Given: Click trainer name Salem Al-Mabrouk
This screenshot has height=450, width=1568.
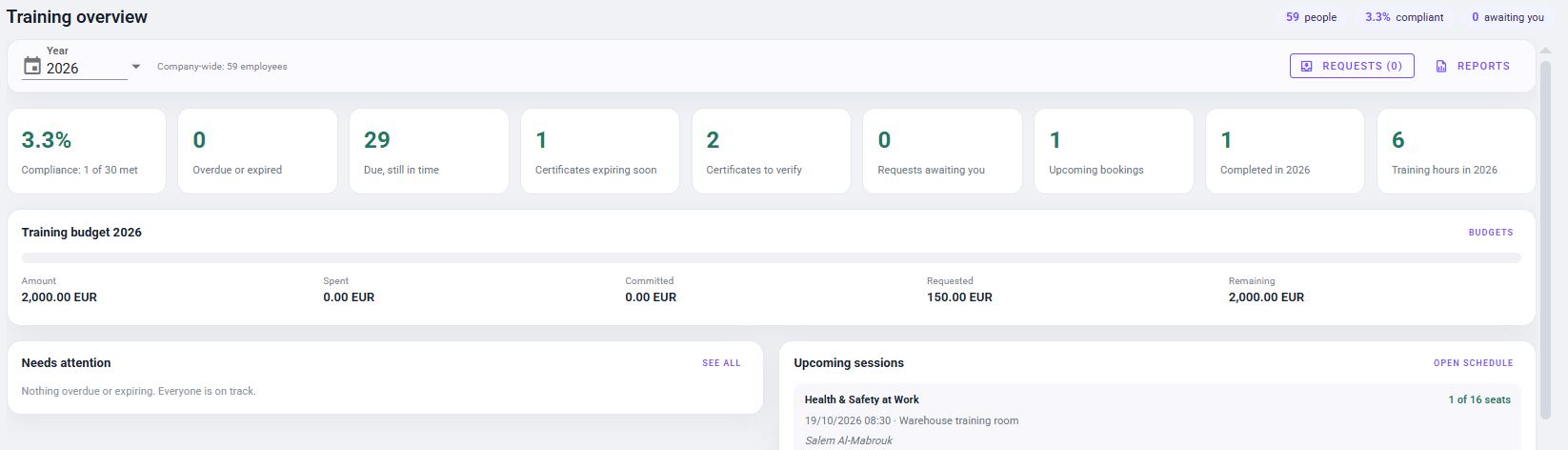Looking at the screenshot, I should point(849,440).
